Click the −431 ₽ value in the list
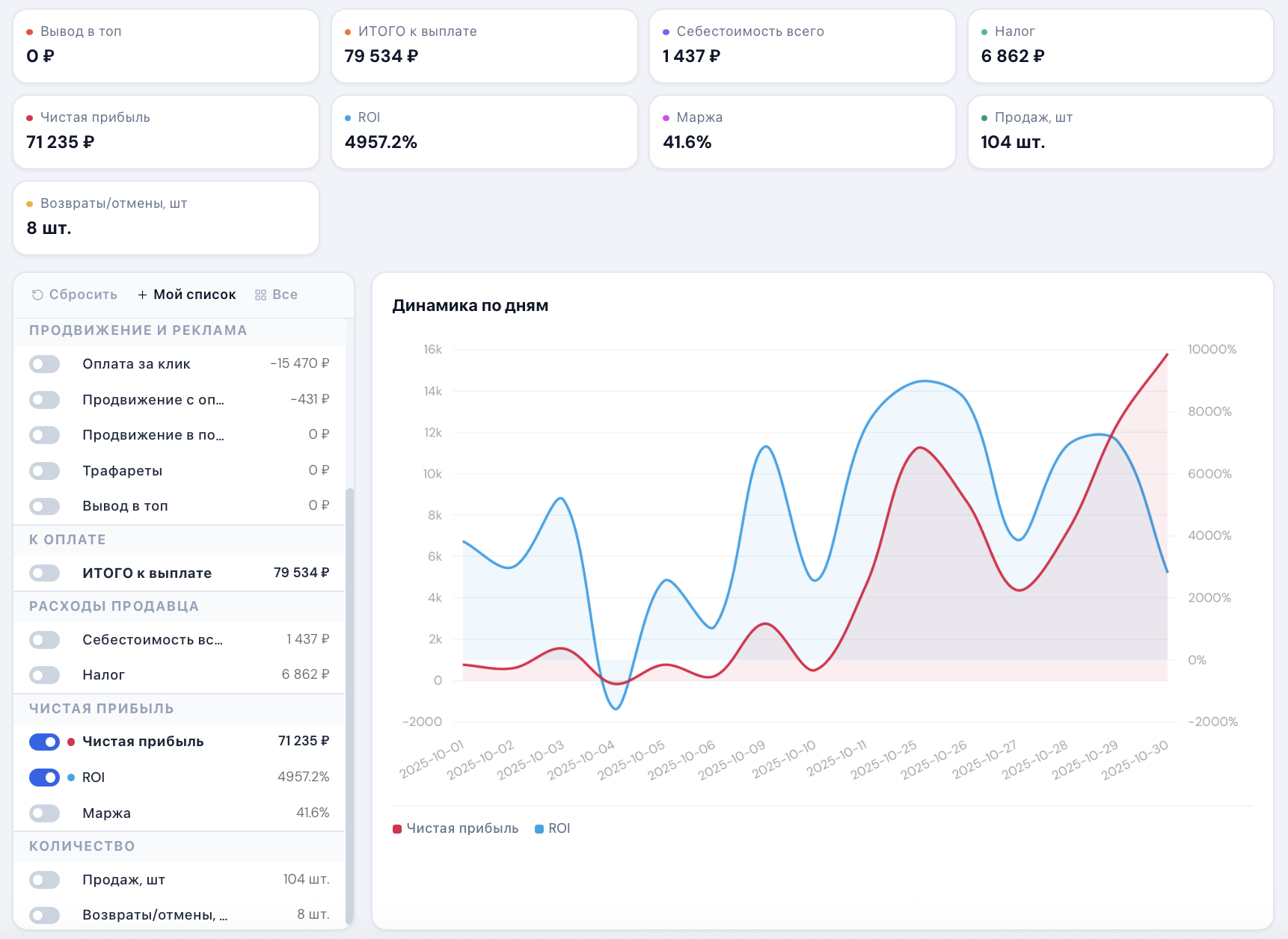 tap(310, 399)
